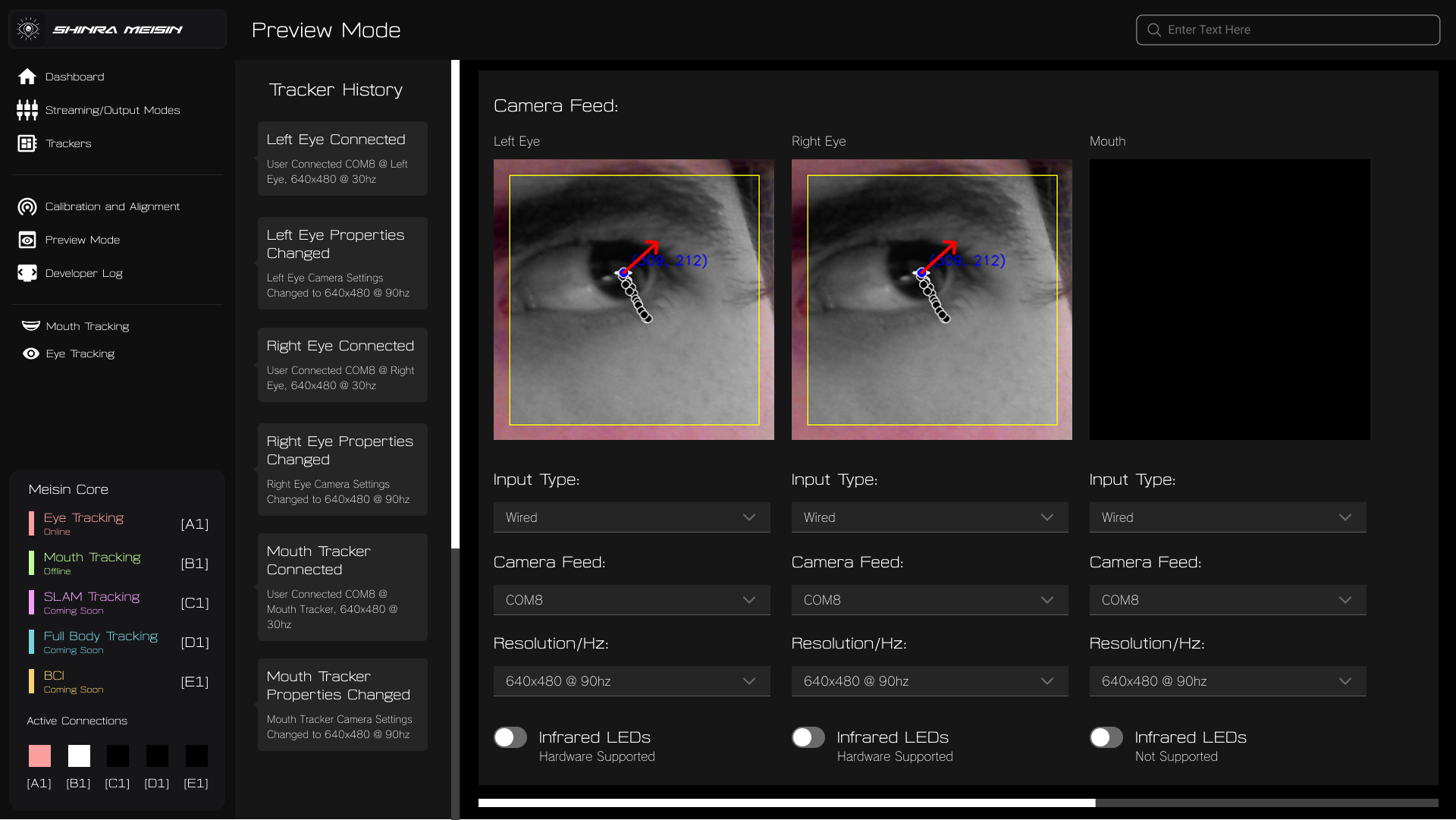The height and width of the screenshot is (820, 1456).
Task: Open Right Eye Resolution/Hz dropdown
Action: 930,681
